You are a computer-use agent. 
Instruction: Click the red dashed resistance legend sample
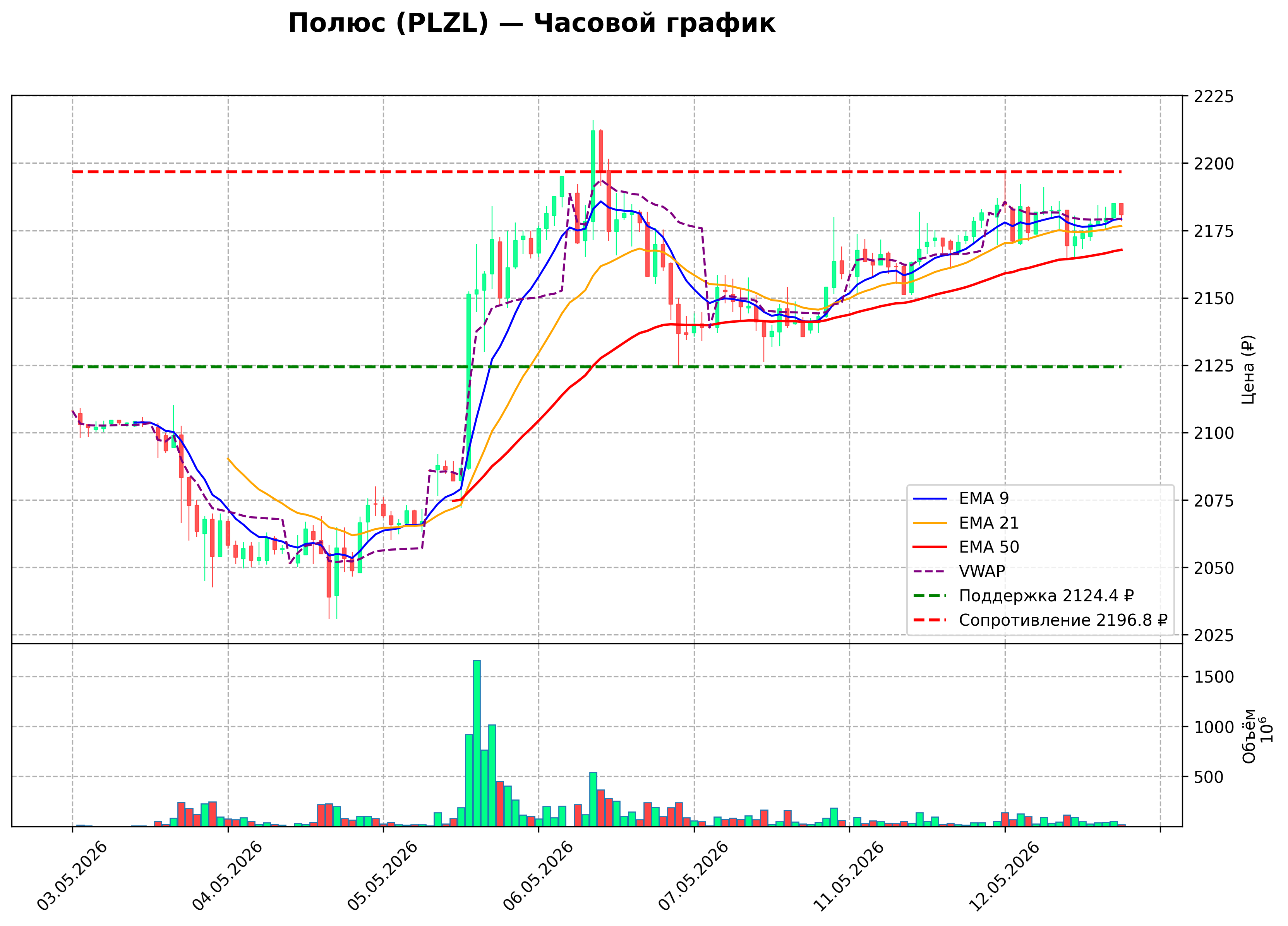[930, 621]
